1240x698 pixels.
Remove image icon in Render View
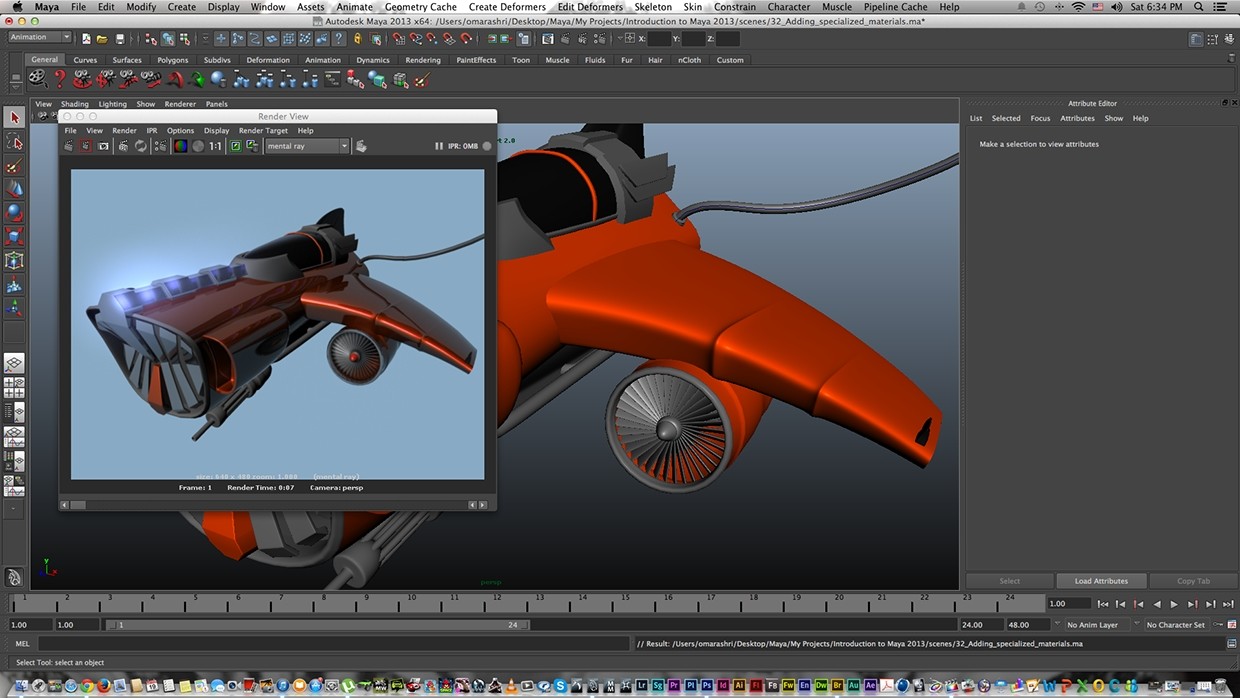[x=252, y=146]
